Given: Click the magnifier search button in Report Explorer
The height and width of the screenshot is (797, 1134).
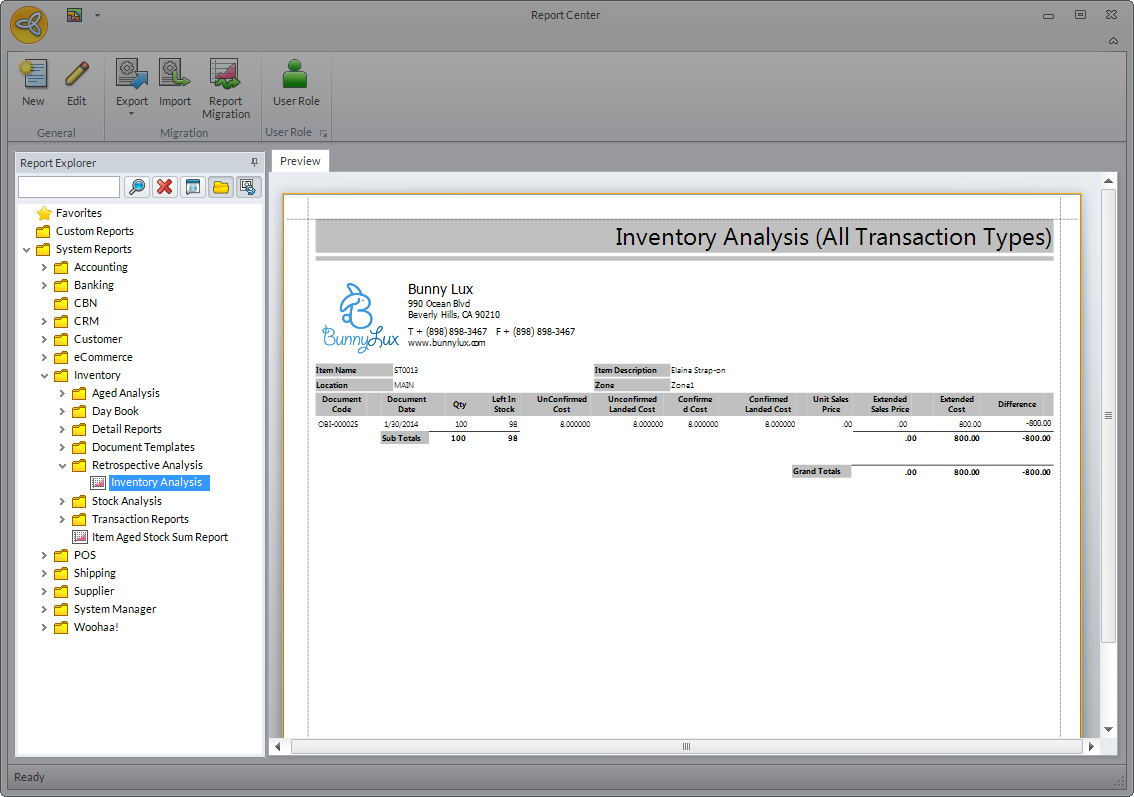Looking at the screenshot, I should 137,187.
